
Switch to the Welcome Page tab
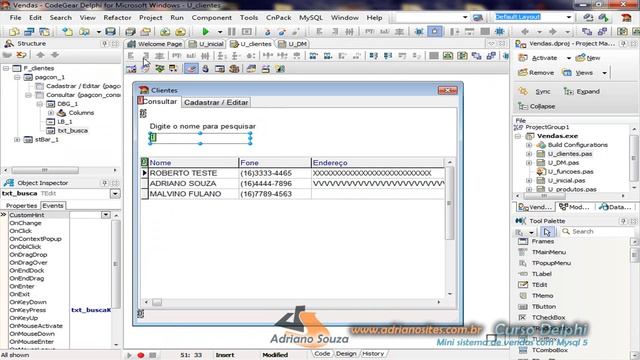click(156, 44)
